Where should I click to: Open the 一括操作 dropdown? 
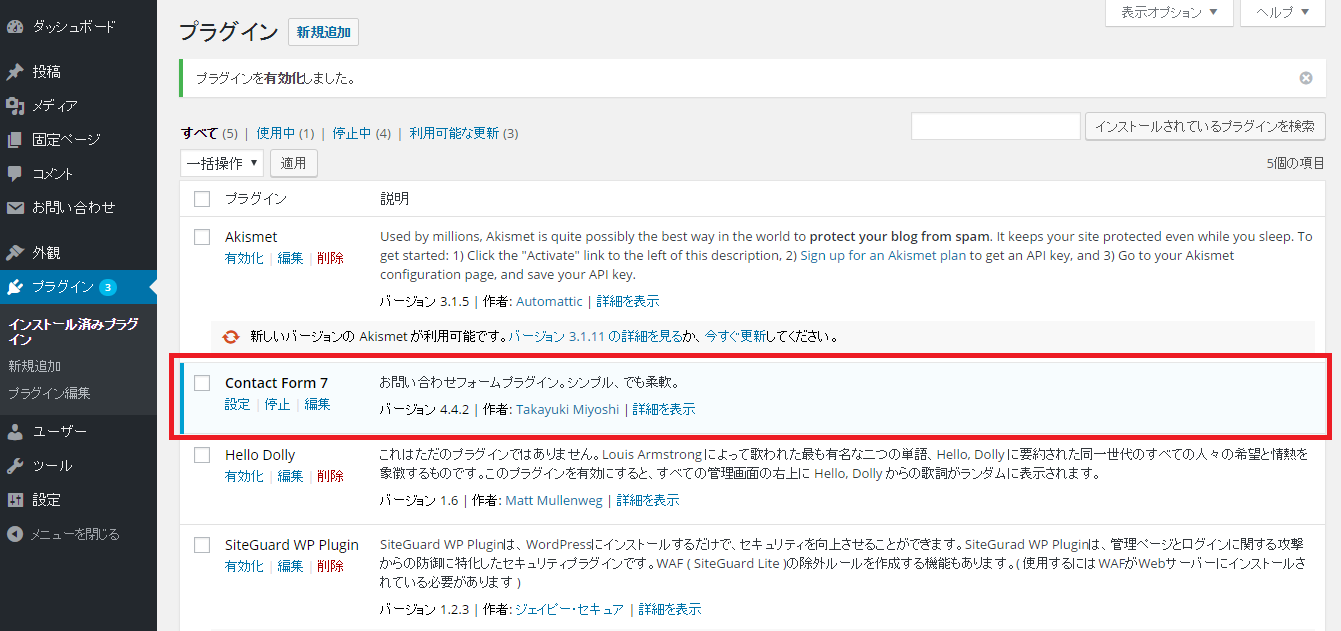[x=221, y=162]
